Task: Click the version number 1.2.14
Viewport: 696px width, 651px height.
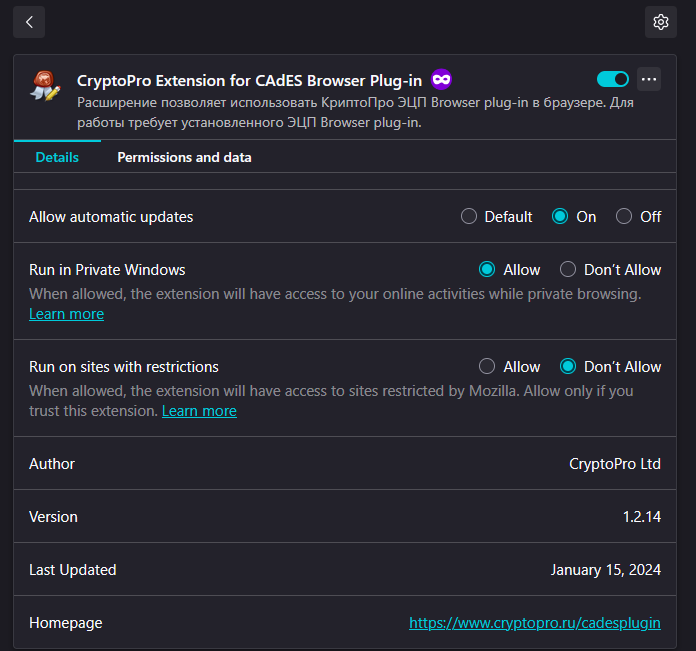Action: (642, 517)
